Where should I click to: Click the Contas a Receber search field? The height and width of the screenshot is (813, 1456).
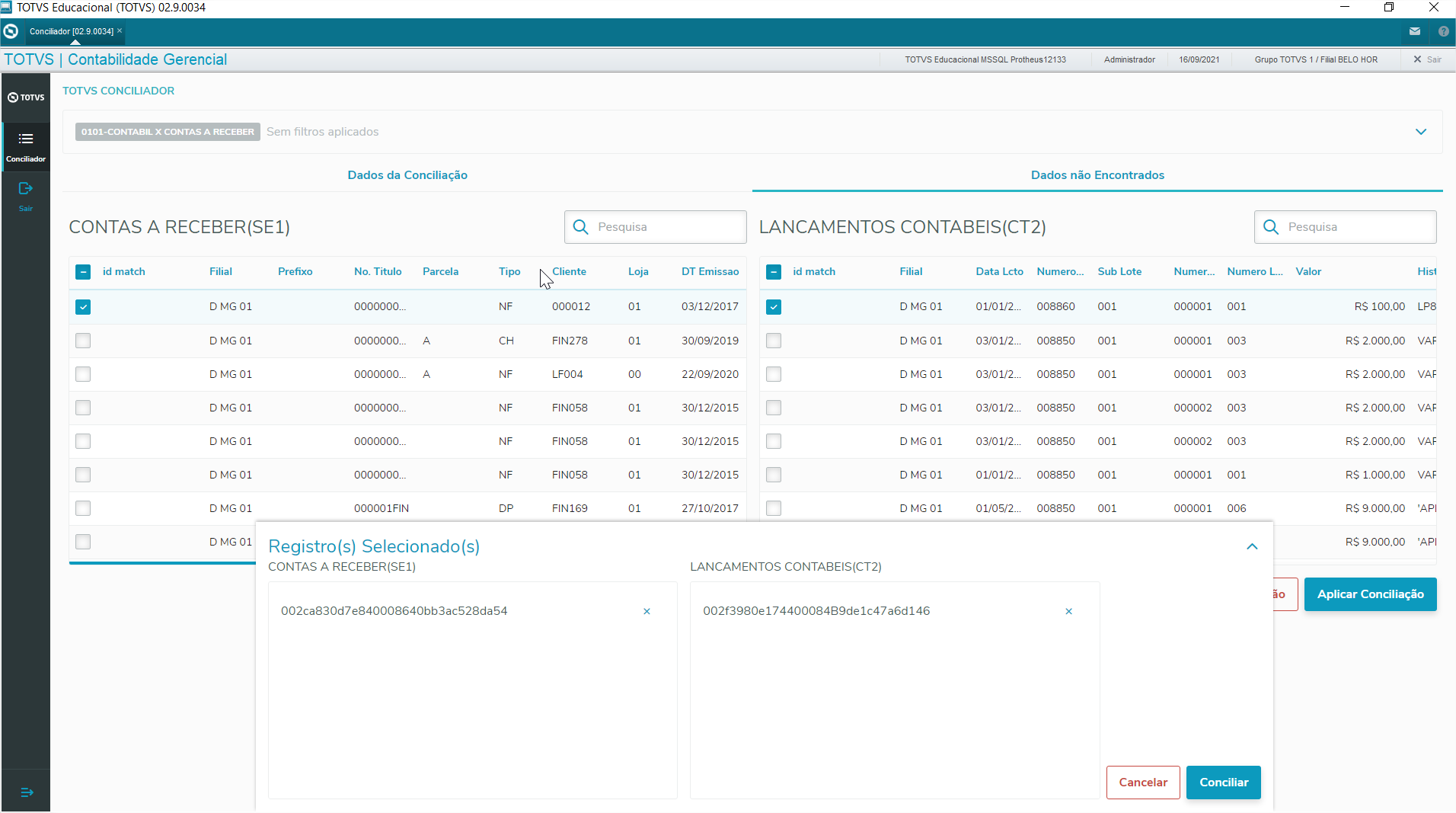(x=656, y=227)
